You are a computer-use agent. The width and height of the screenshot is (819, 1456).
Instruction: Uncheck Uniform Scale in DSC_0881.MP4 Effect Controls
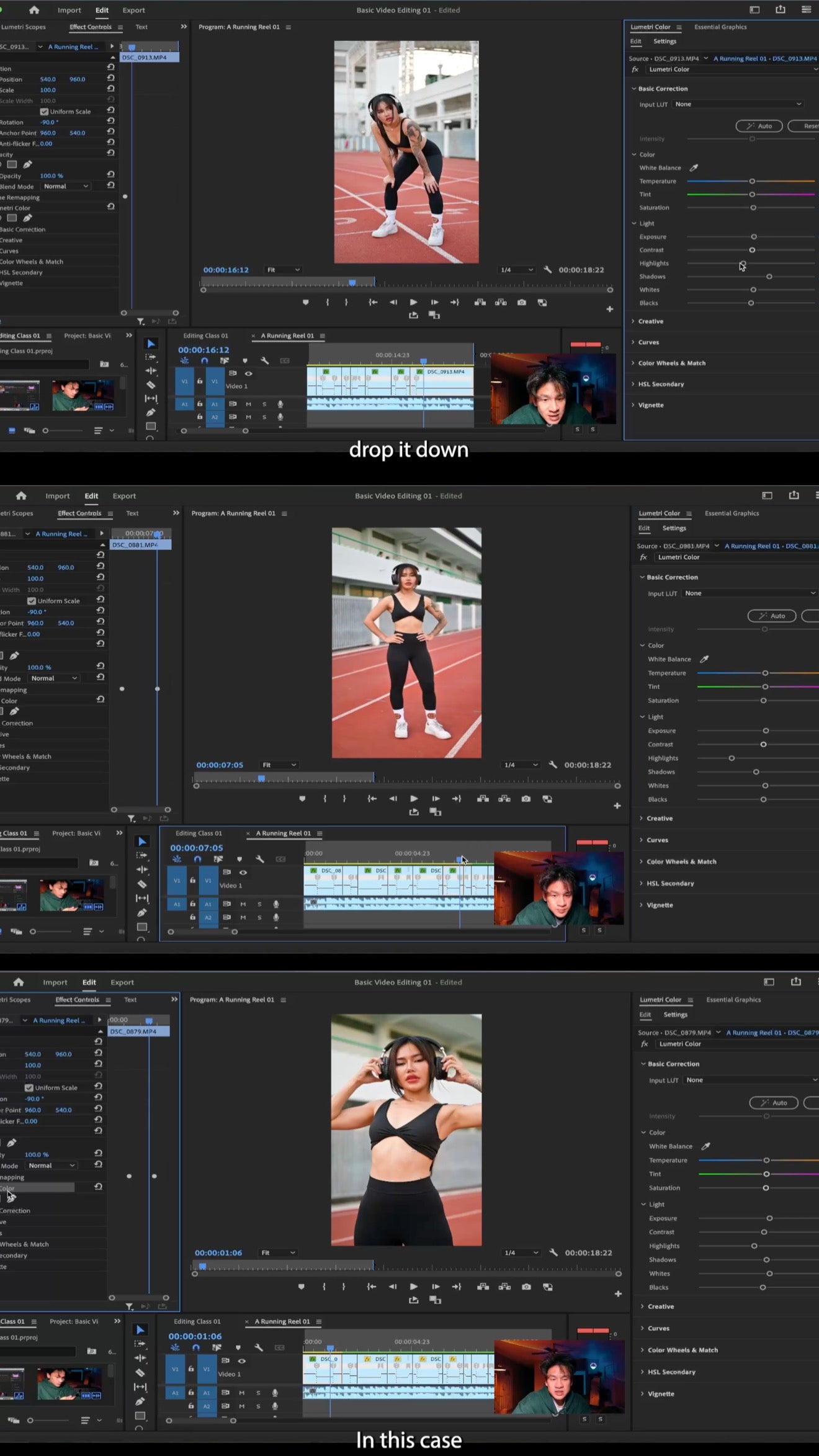pyautogui.click(x=32, y=601)
